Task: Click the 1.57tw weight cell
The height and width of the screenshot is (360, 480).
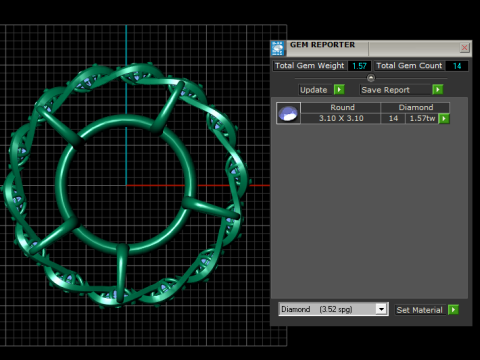Action: 422,118
